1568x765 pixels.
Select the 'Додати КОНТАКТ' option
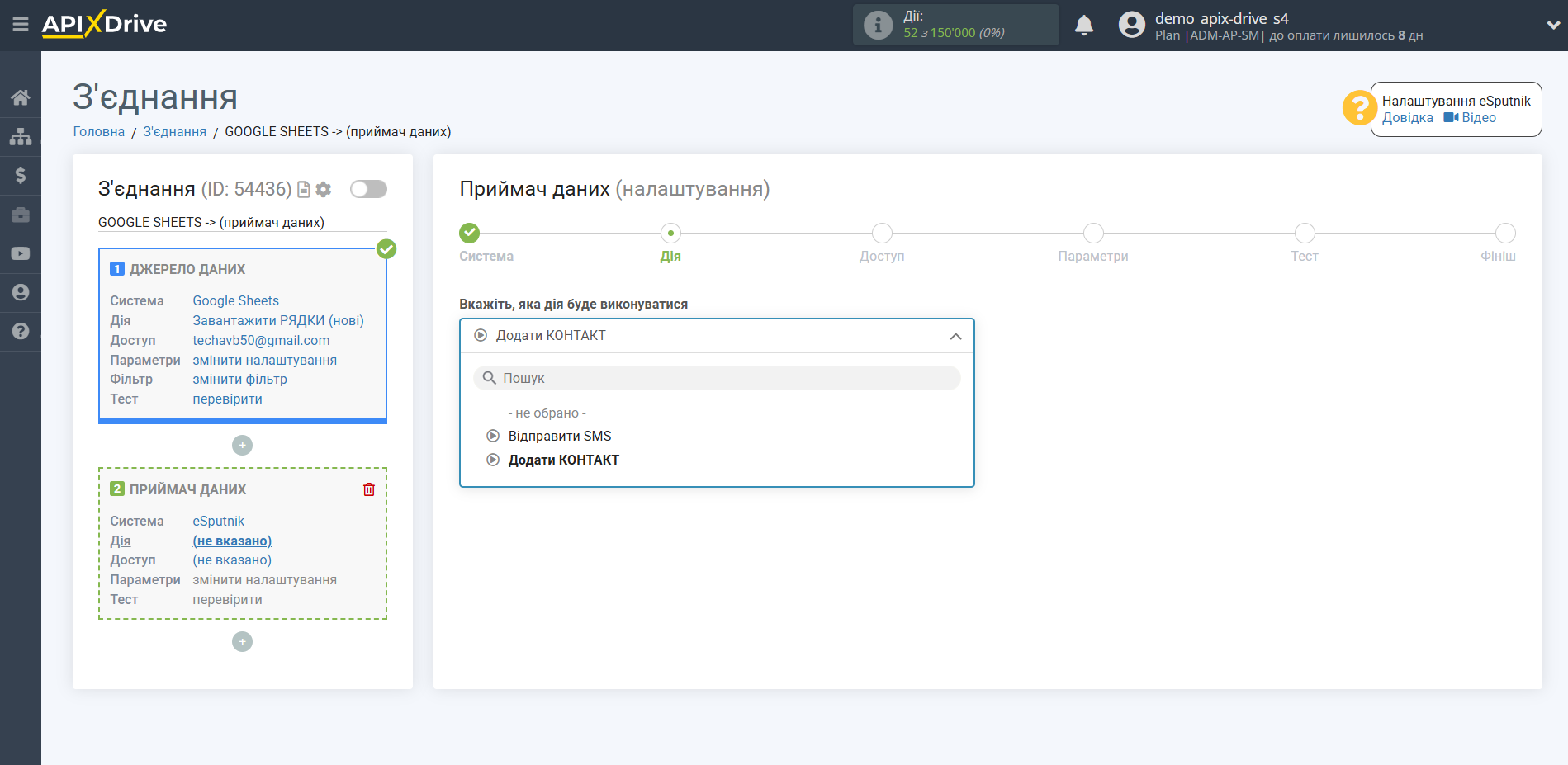click(x=564, y=460)
